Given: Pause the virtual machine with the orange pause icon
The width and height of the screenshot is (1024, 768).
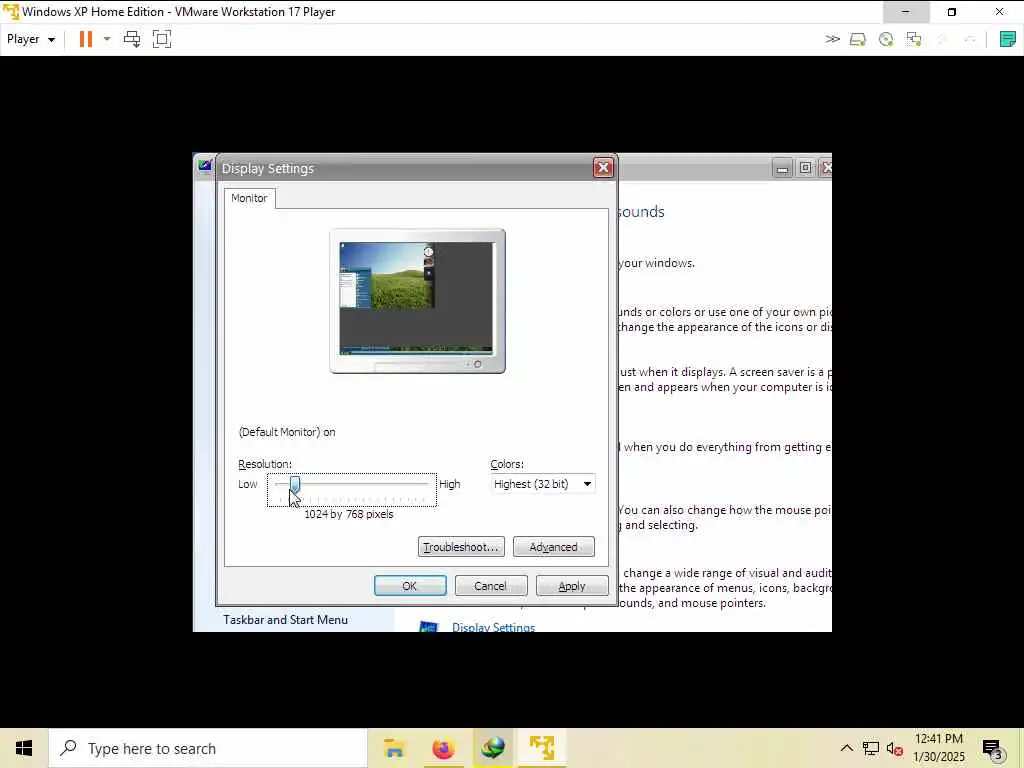Looking at the screenshot, I should [x=86, y=39].
